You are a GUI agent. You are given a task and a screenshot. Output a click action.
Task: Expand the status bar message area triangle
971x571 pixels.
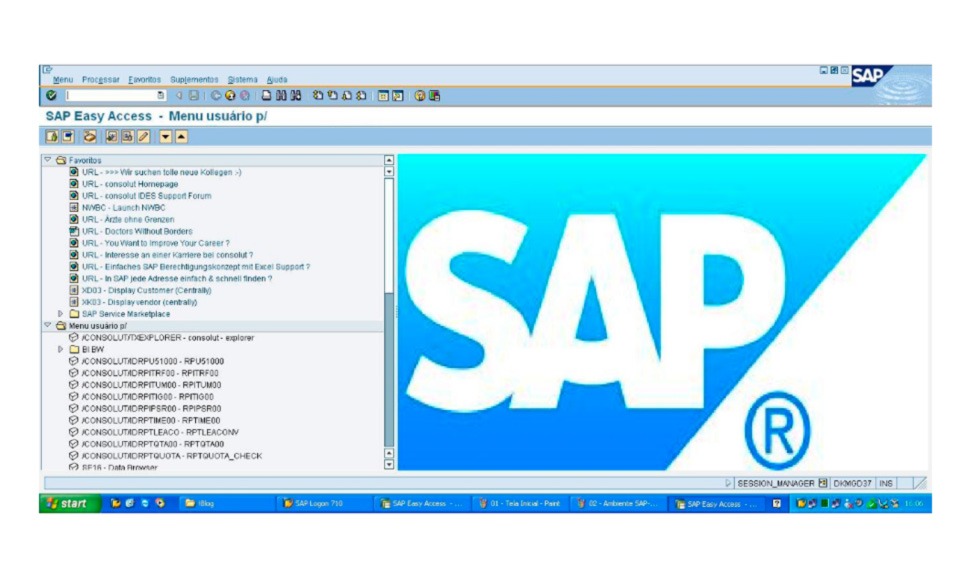(728, 483)
